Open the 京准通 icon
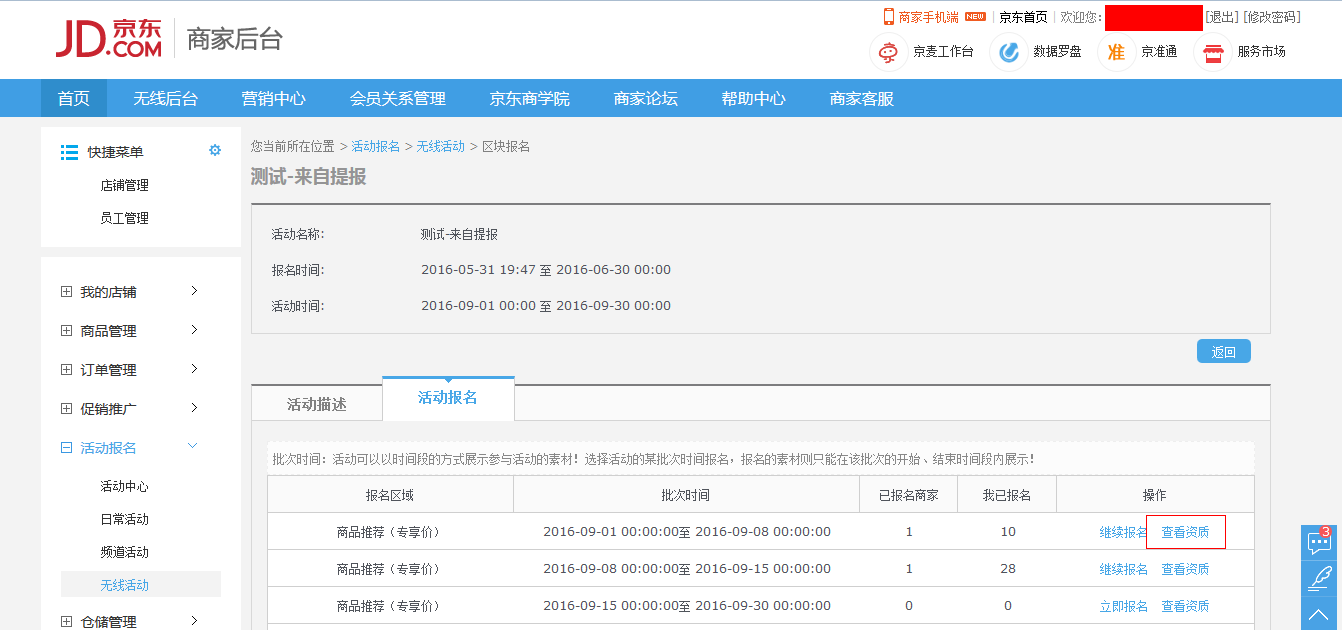Image resolution: width=1342 pixels, height=630 pixels. [1116, 52]
